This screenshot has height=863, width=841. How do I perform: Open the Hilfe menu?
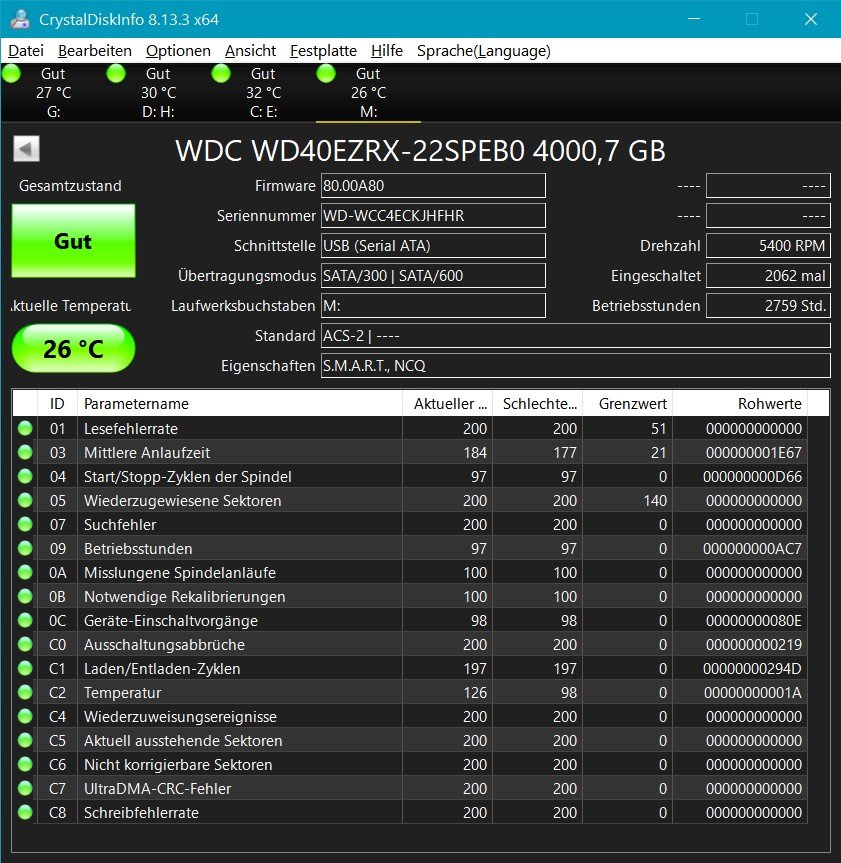386,51
